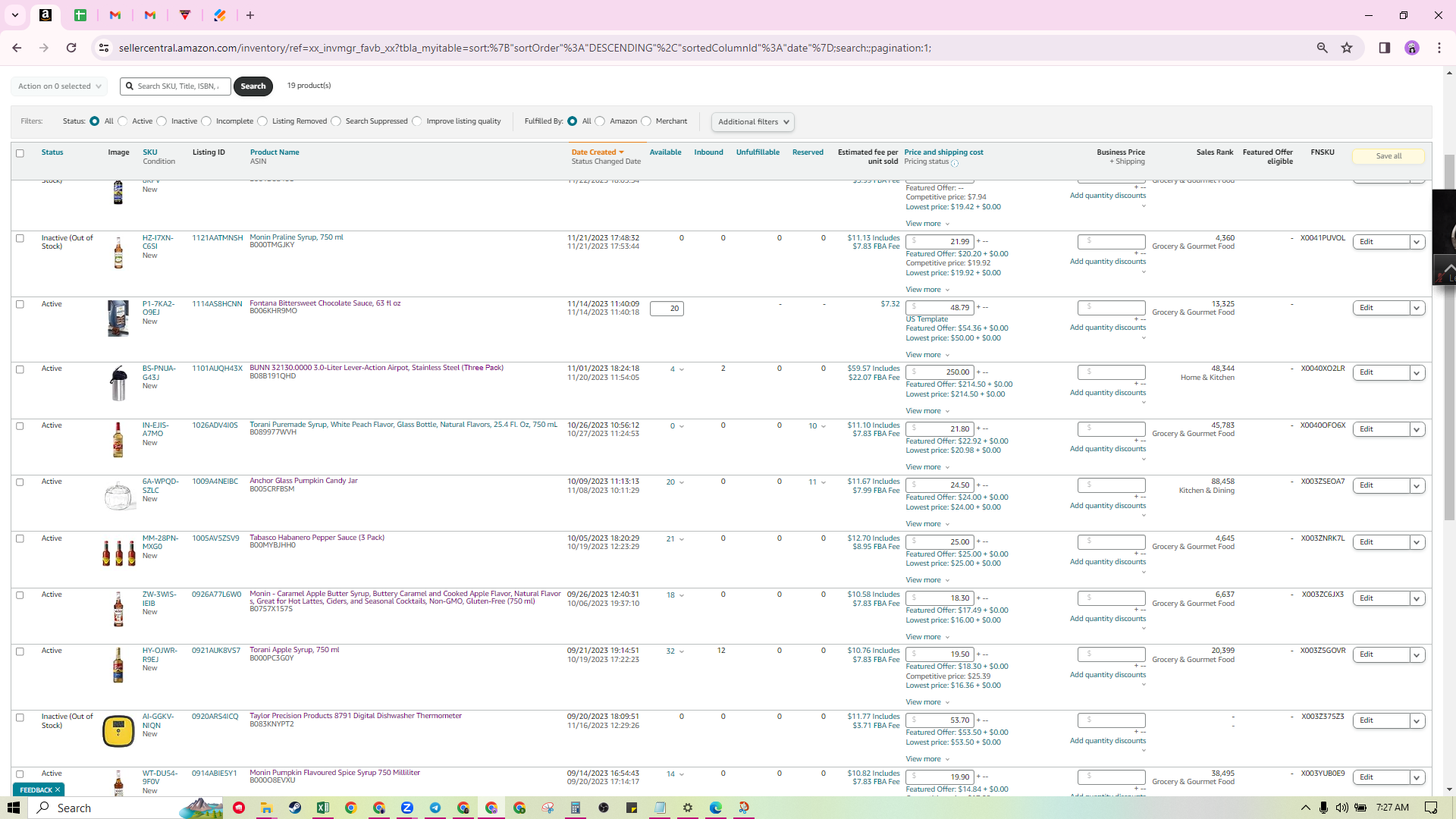Select the Listing Removed status filter
This screenshot has height=819, width=1456.
(x=262, y=121)
